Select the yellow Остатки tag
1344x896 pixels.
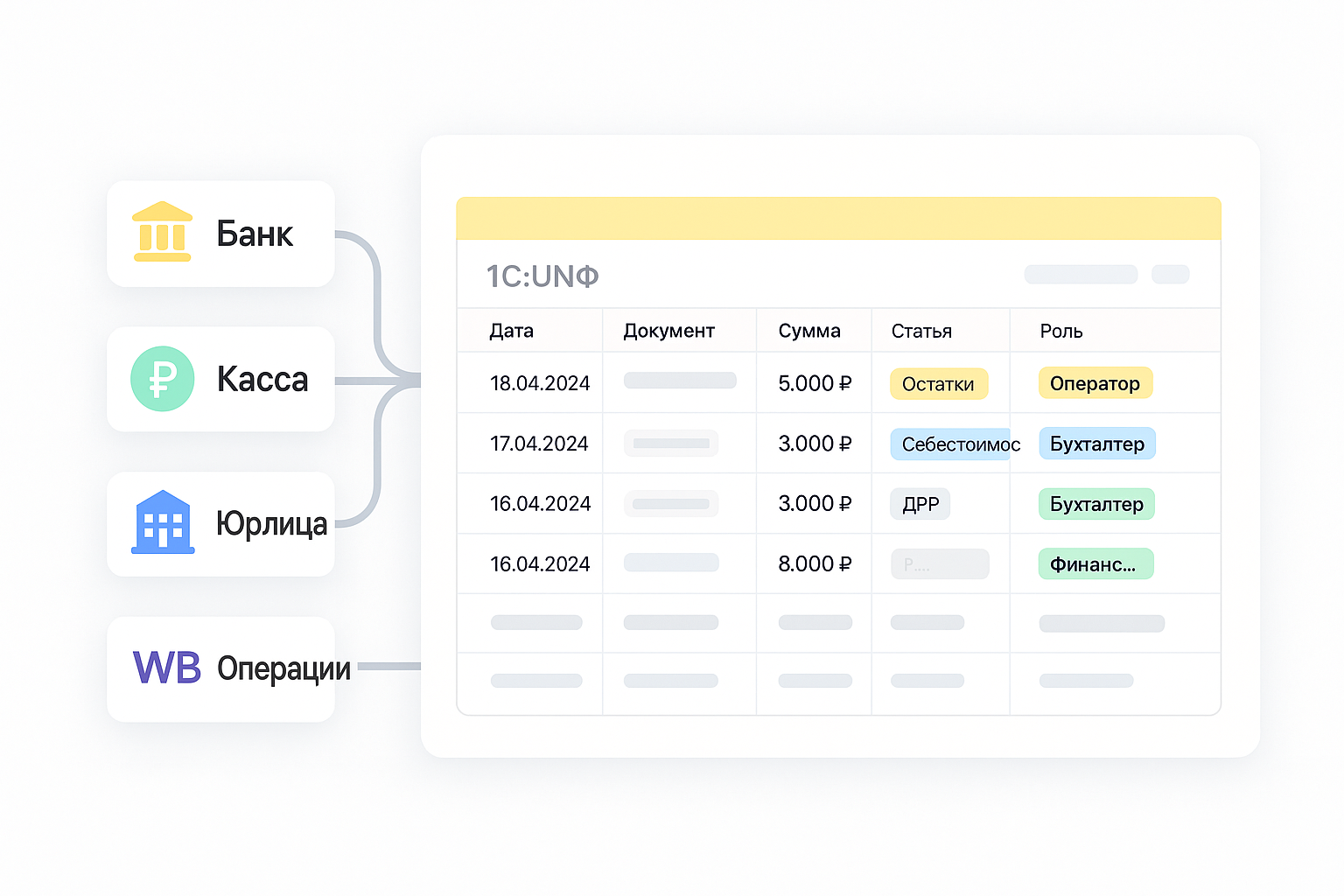pos(938,384)
